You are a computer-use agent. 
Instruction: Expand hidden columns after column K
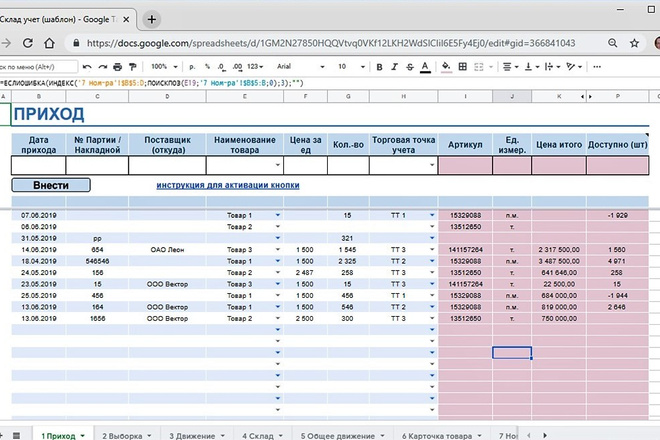590,97
